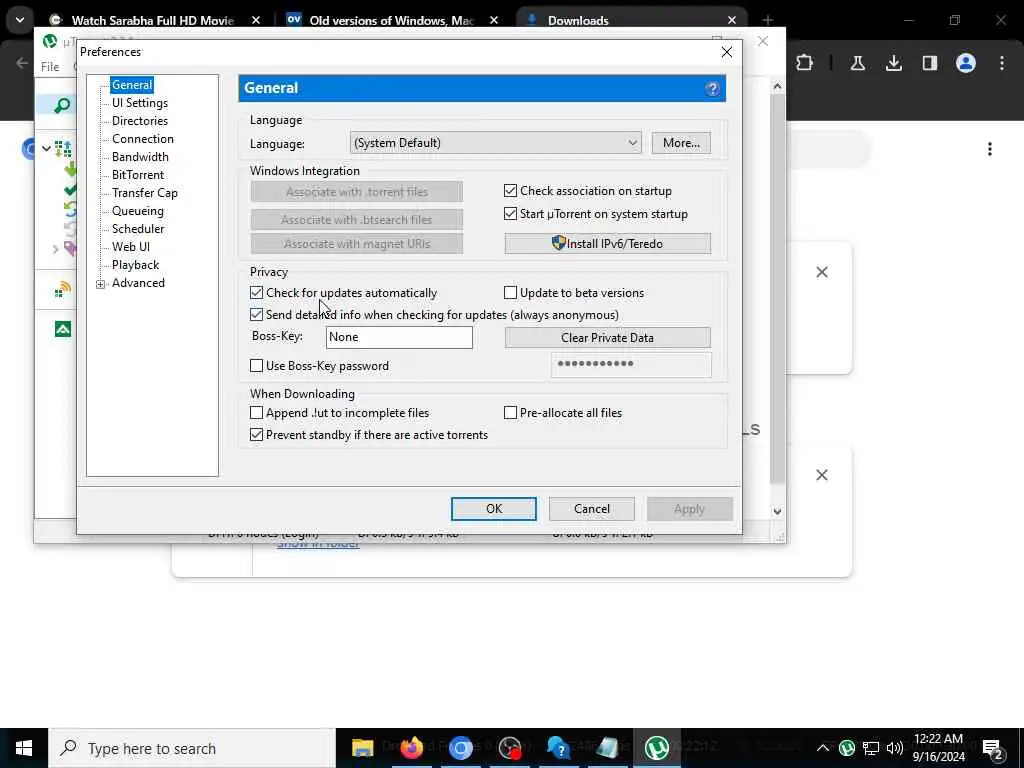Click the Chrome back arrow

22,63
